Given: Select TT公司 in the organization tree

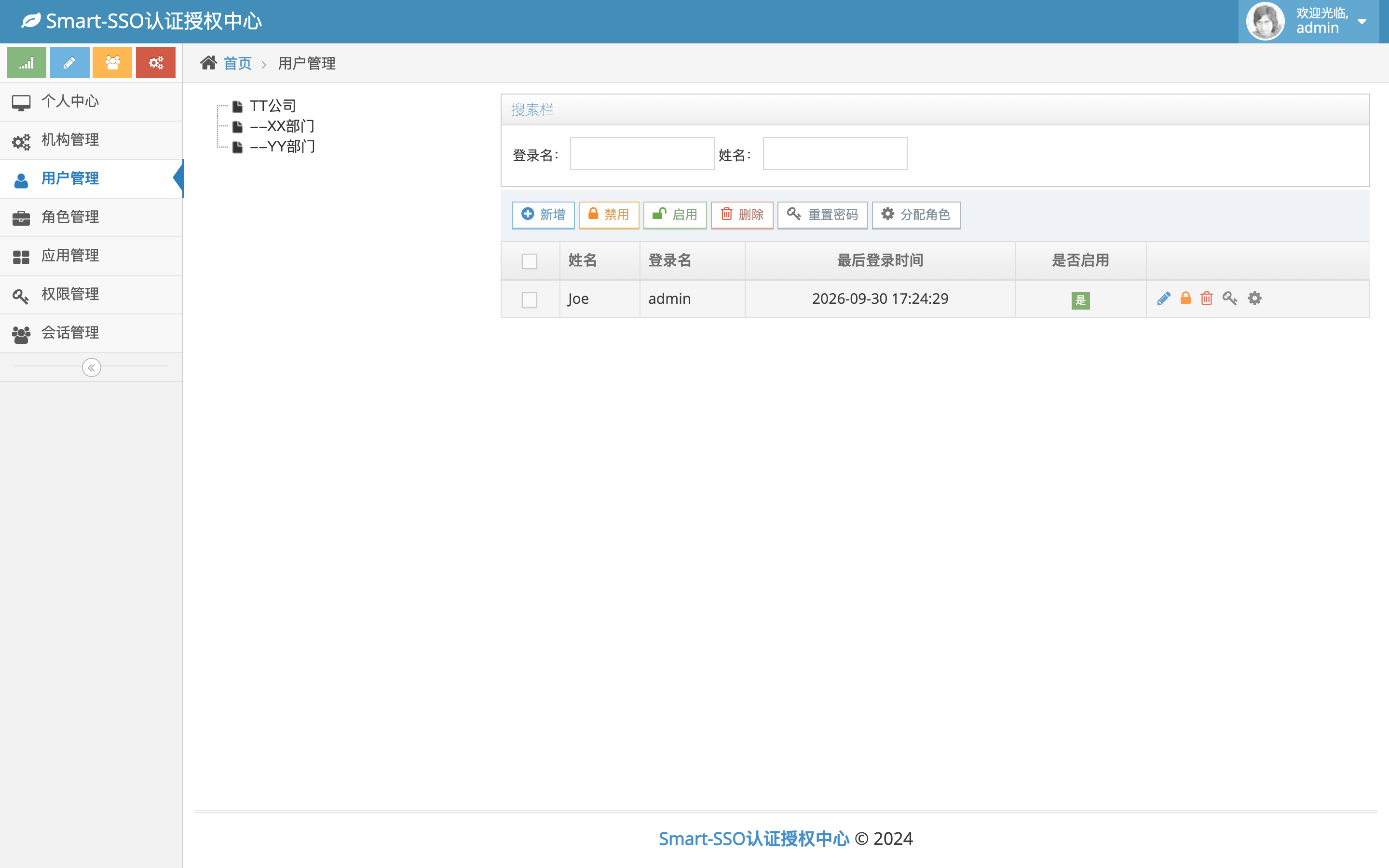Looking at the screenshot, I should 272,106.
